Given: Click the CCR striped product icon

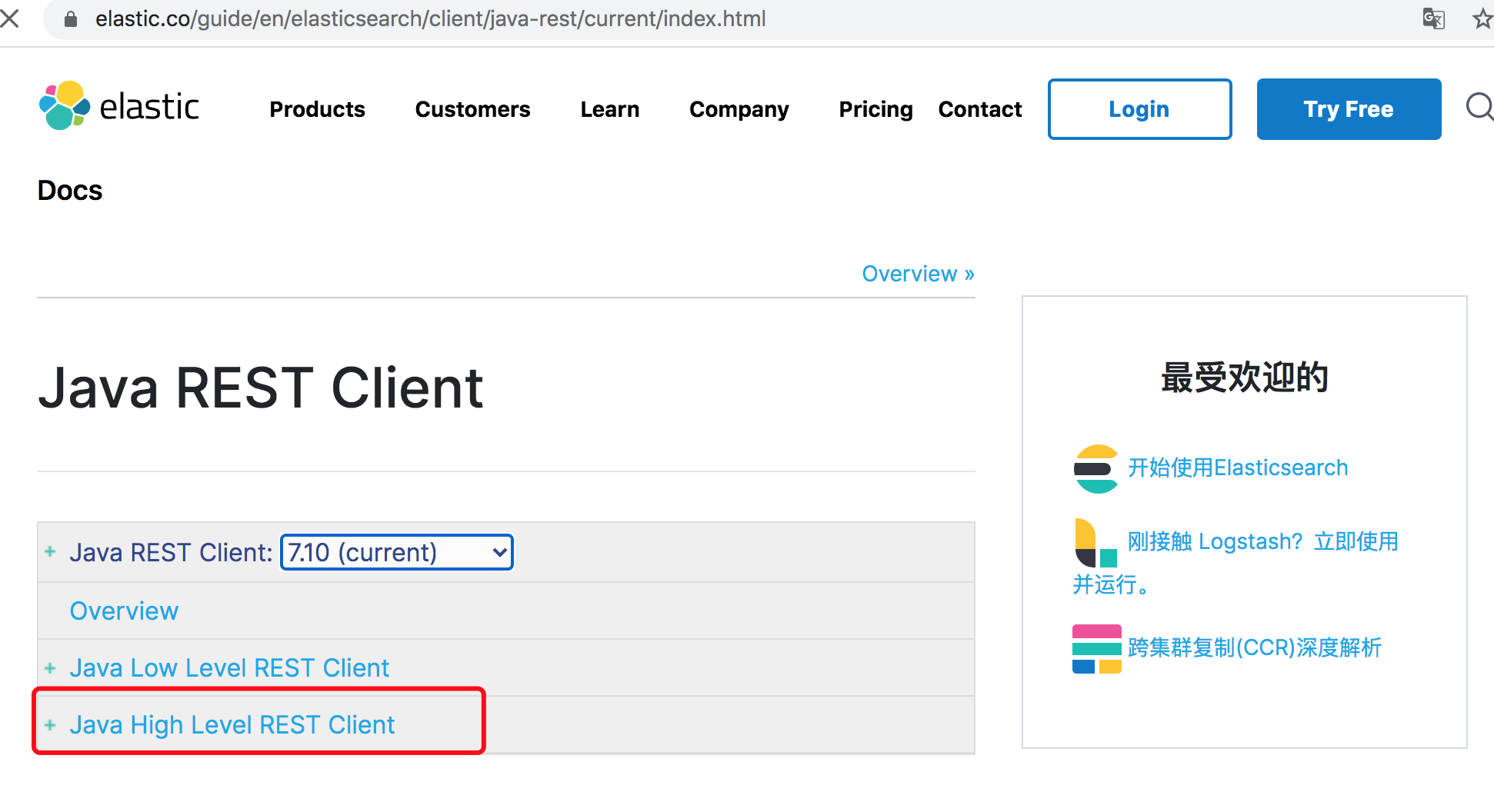Looking at the screenshot, I should pos(1096,649).
